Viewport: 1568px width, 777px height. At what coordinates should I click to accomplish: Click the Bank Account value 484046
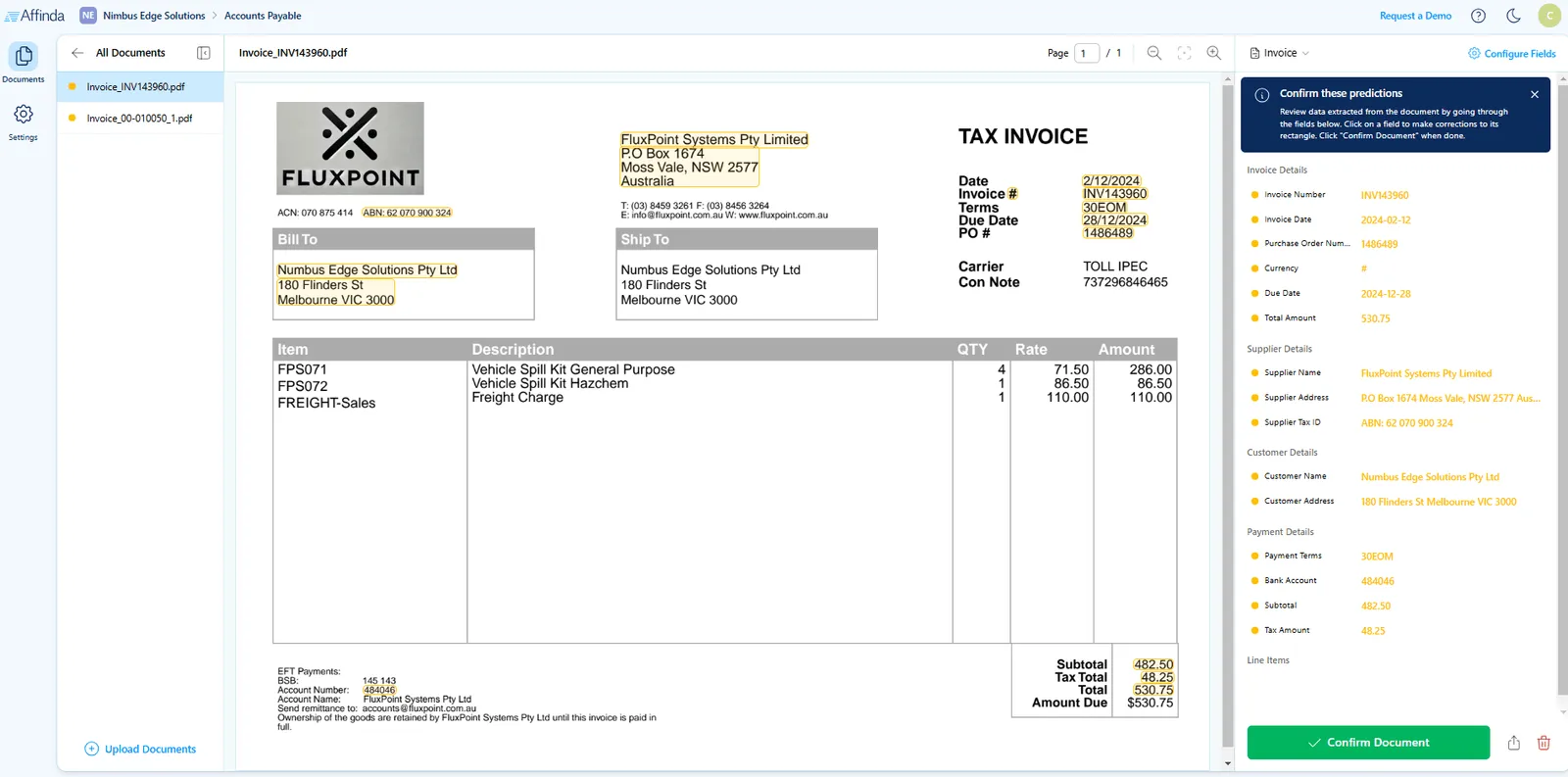[1377, 581]
